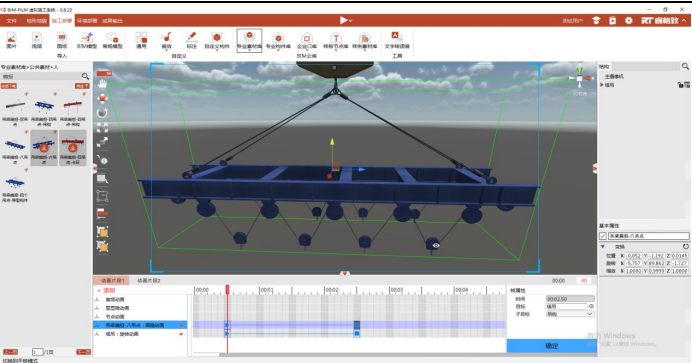Open settings with the gear icon
692x363 pixels.
[628, 20]
